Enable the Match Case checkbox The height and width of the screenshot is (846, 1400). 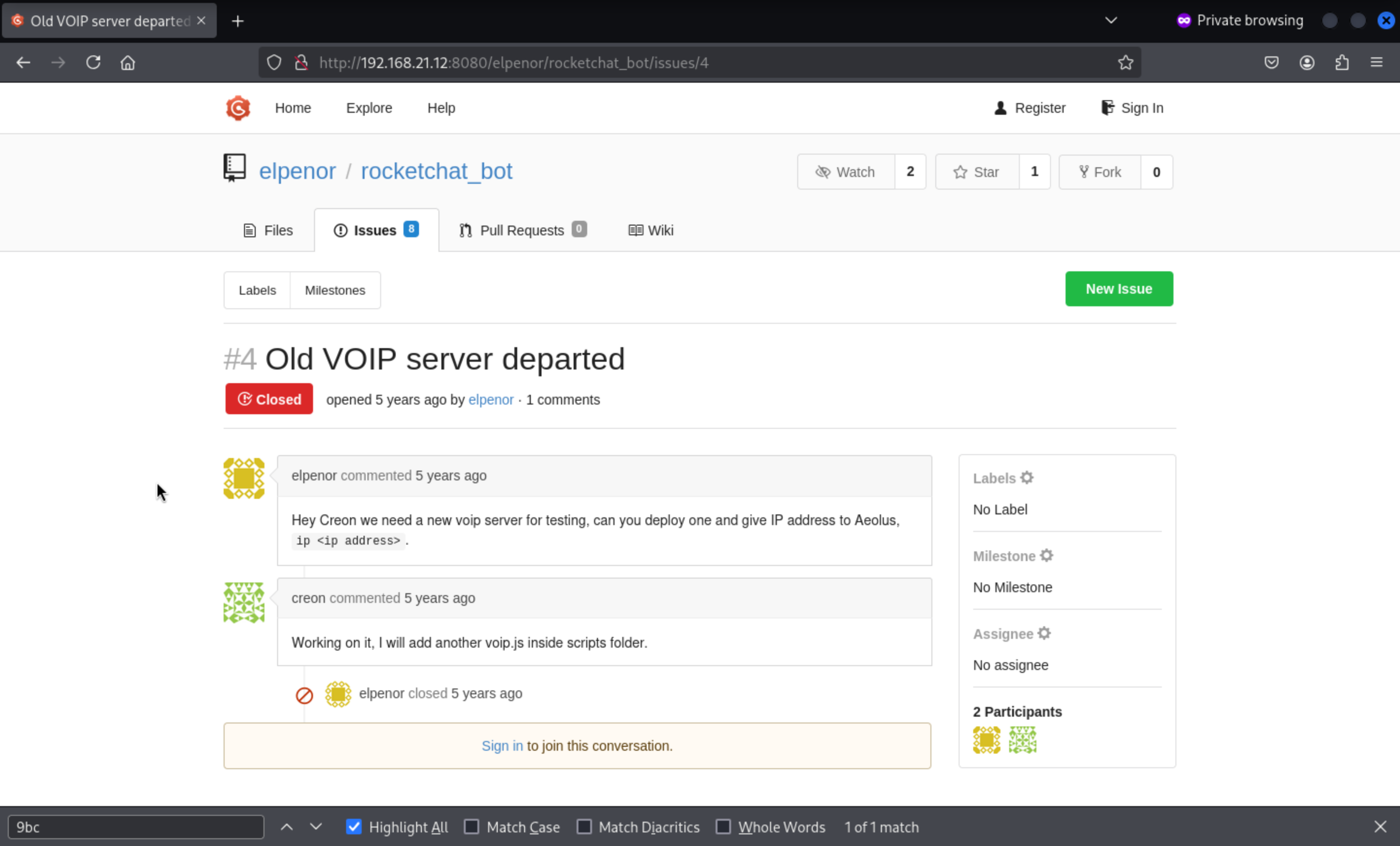pos(471,827)
